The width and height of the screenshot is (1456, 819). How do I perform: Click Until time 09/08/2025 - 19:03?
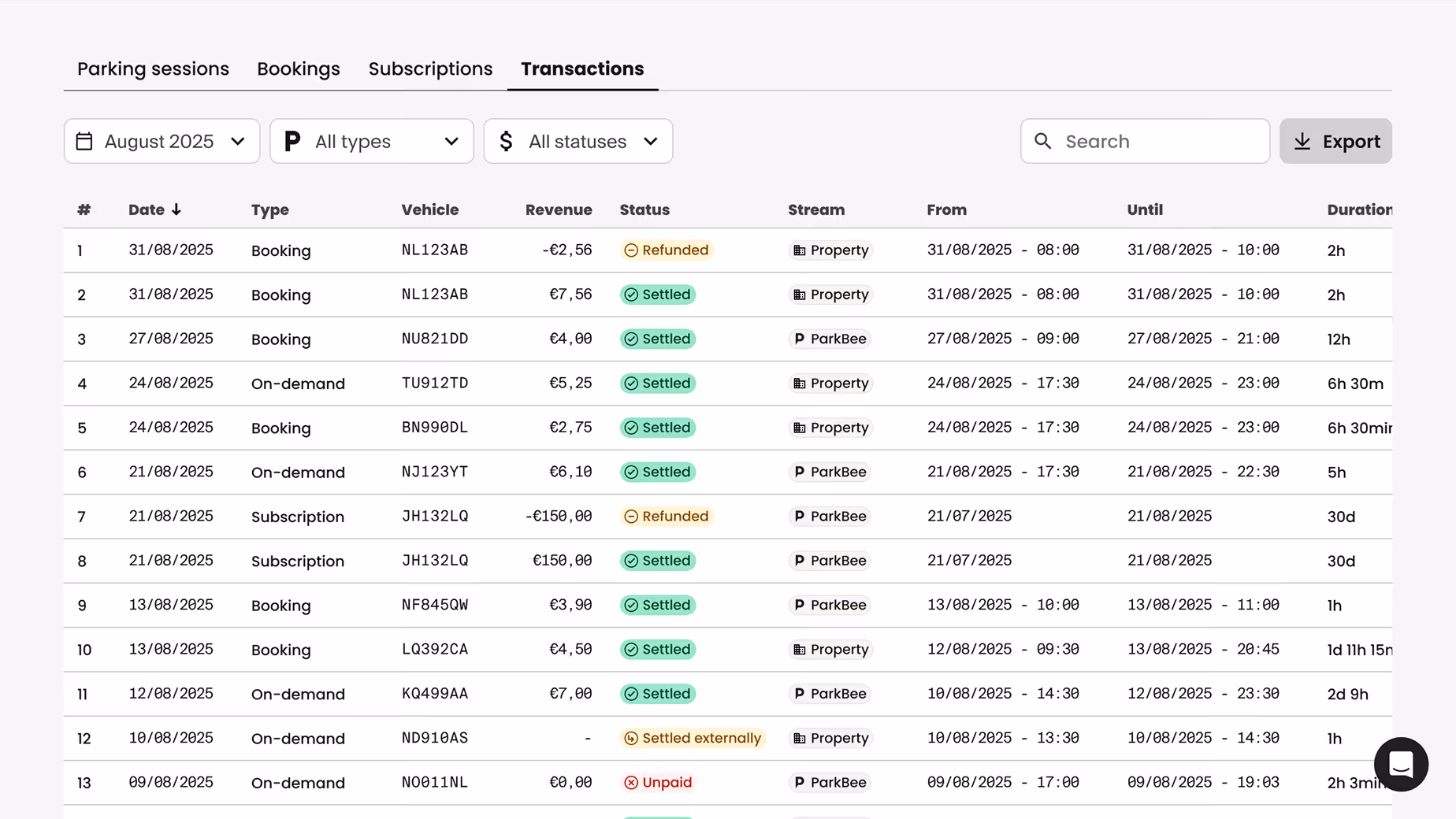(x=1203, y=783)
